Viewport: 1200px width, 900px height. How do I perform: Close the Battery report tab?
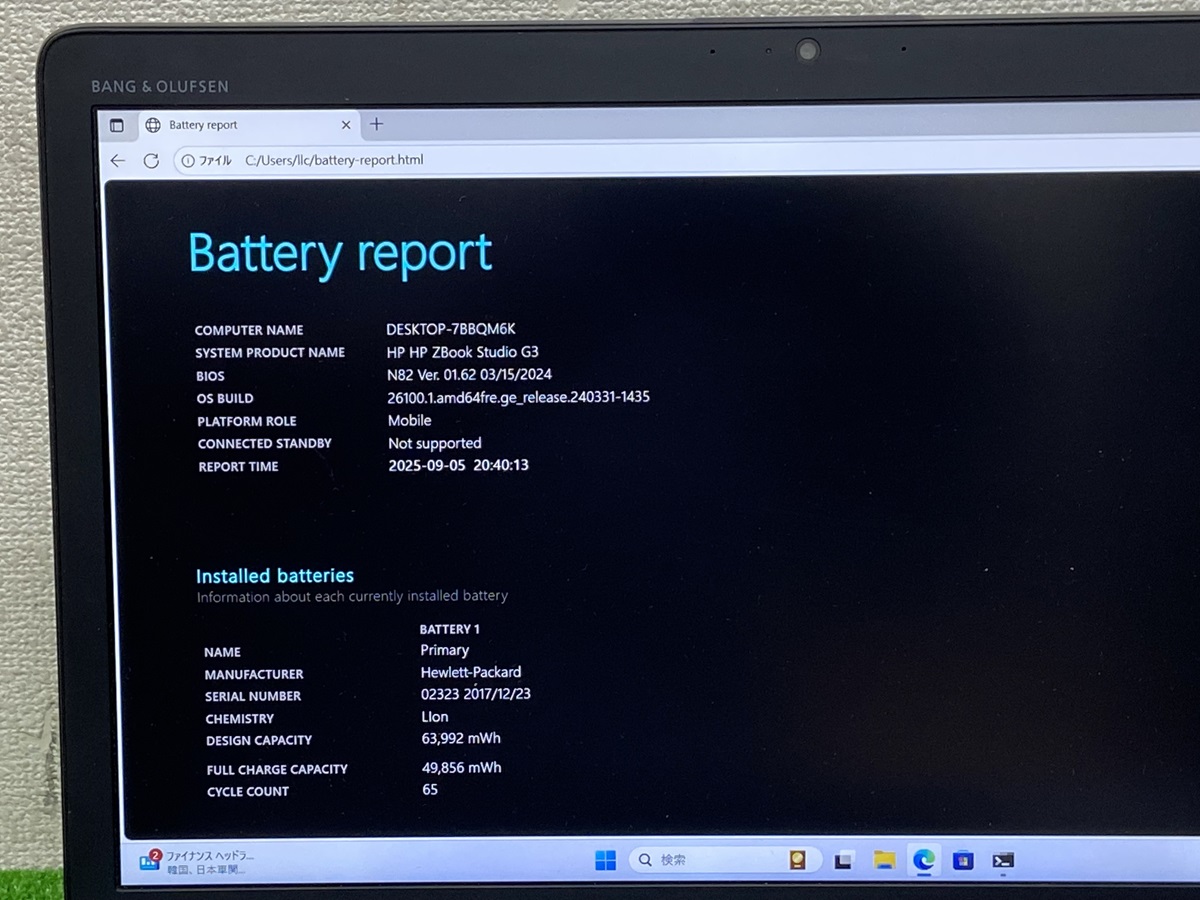pyautogui.click(x=346, y=126)
